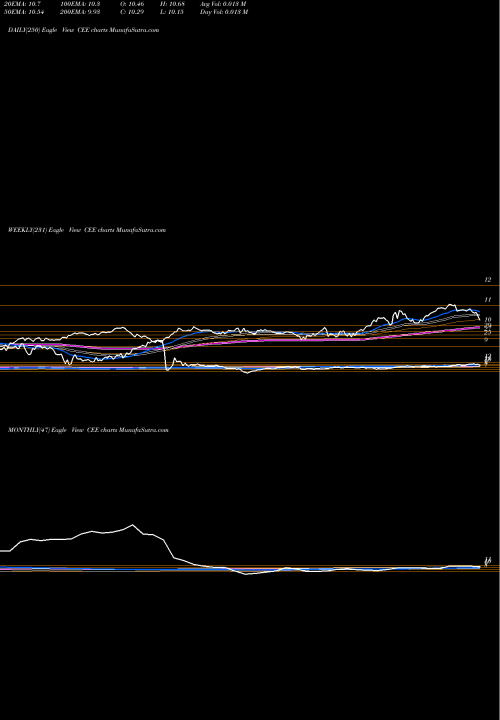500x720 pixels.
Task: Click the Avg Vol reading
Action: click(224, 4)
